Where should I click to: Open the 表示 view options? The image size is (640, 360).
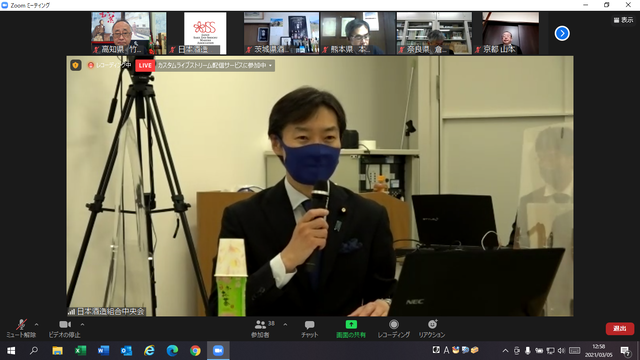tap(623, 20)
